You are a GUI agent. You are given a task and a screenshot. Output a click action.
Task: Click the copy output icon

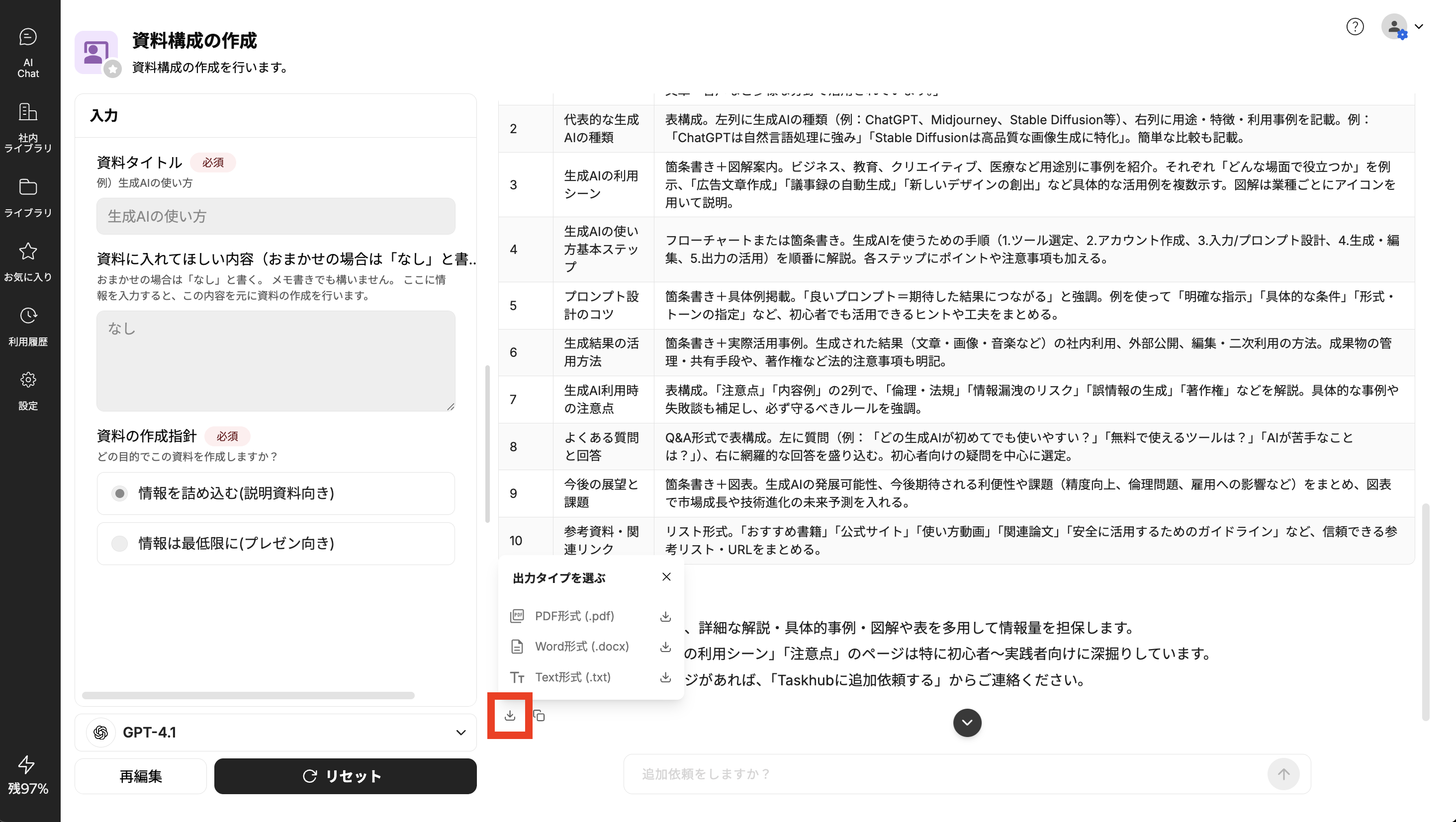[539, 716]
